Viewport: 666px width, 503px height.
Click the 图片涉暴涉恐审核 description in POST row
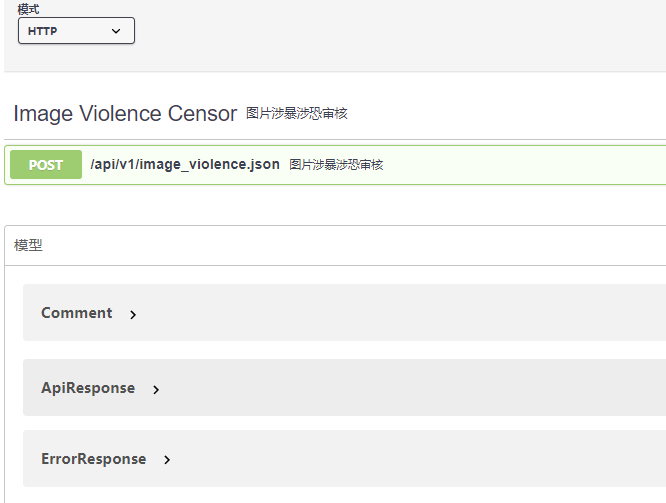pyautogui.click(x=336, y=165)
